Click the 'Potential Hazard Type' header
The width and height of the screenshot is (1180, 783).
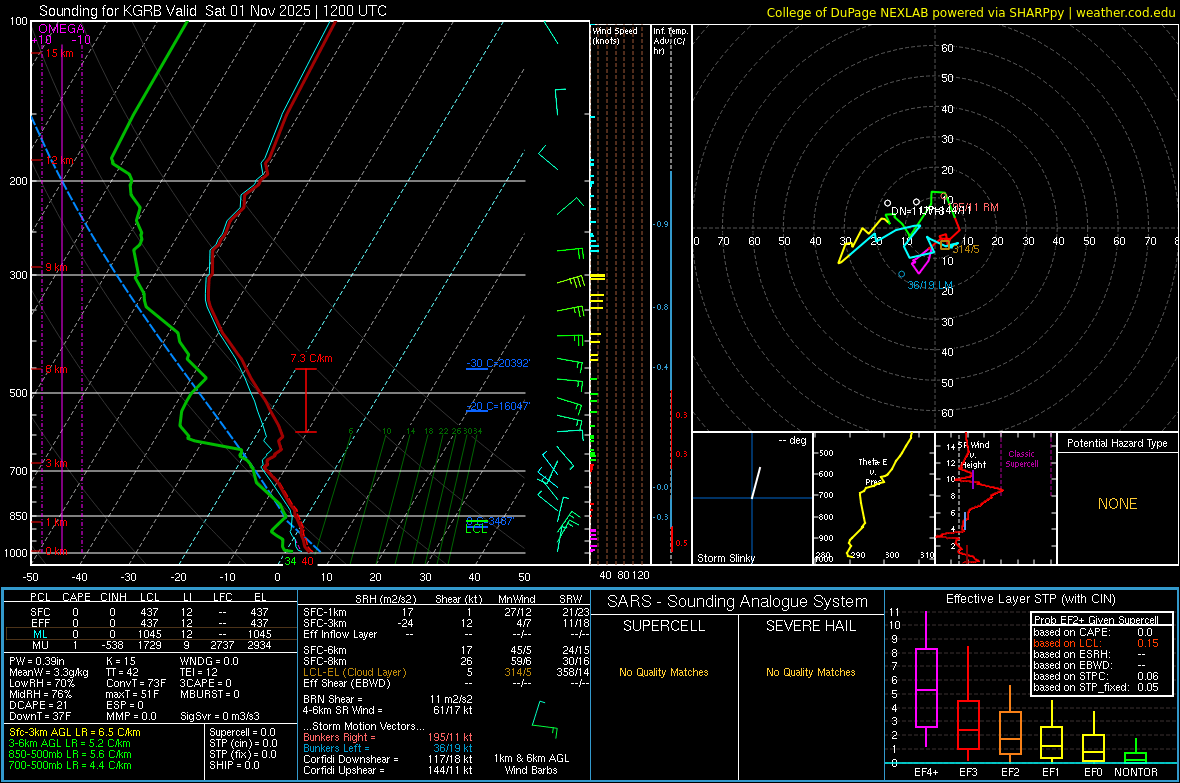pyautogui.click(x=1117, y=443)
